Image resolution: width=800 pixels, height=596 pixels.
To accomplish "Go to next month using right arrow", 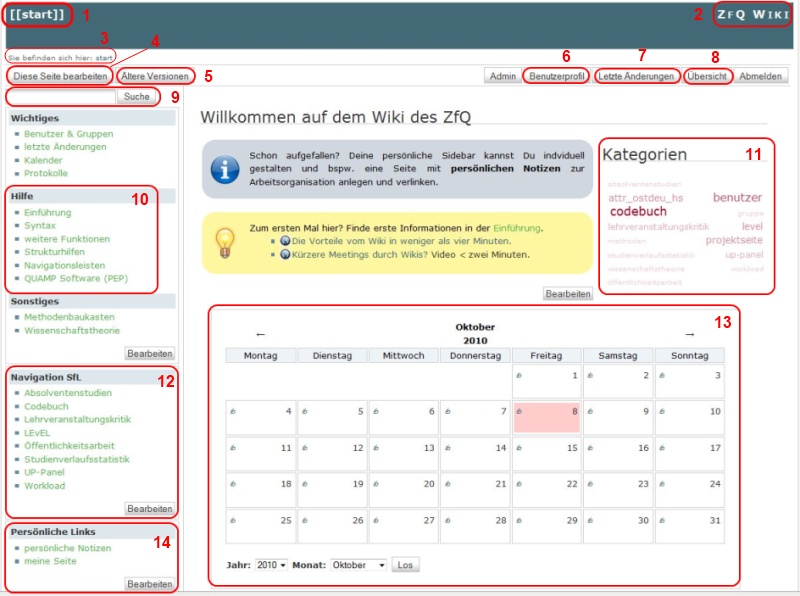I will (x=688, y=334).
